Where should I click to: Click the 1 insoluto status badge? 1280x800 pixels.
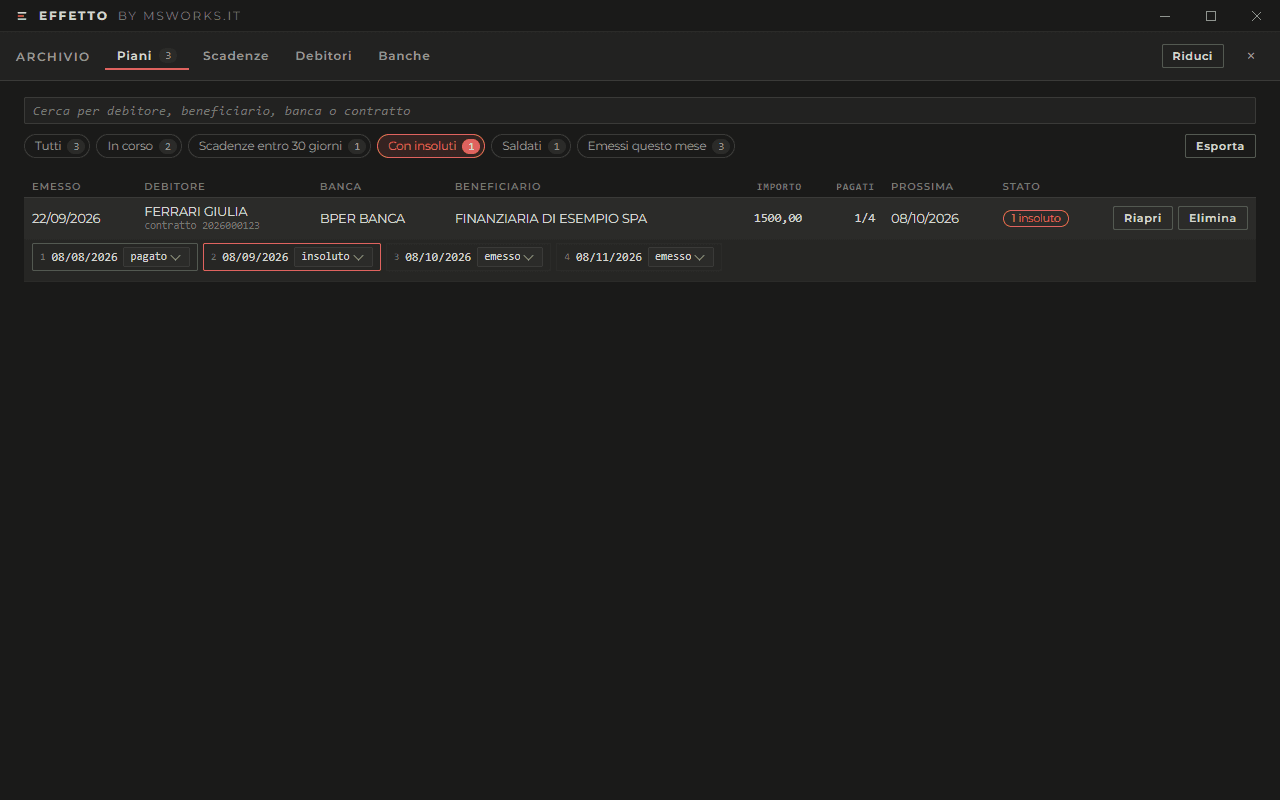point(1036,218)
